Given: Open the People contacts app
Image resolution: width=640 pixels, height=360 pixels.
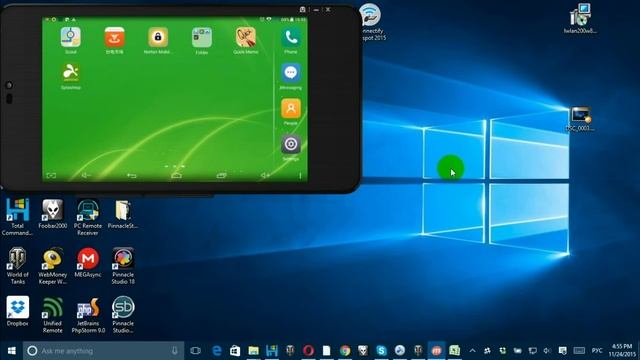Looking at the screenshot, I should 291,109.
